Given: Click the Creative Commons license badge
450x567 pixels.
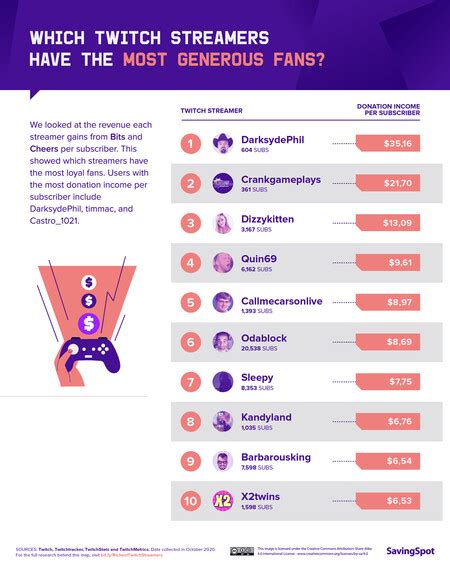Looking at the screenshot, I should click(242, 551).
